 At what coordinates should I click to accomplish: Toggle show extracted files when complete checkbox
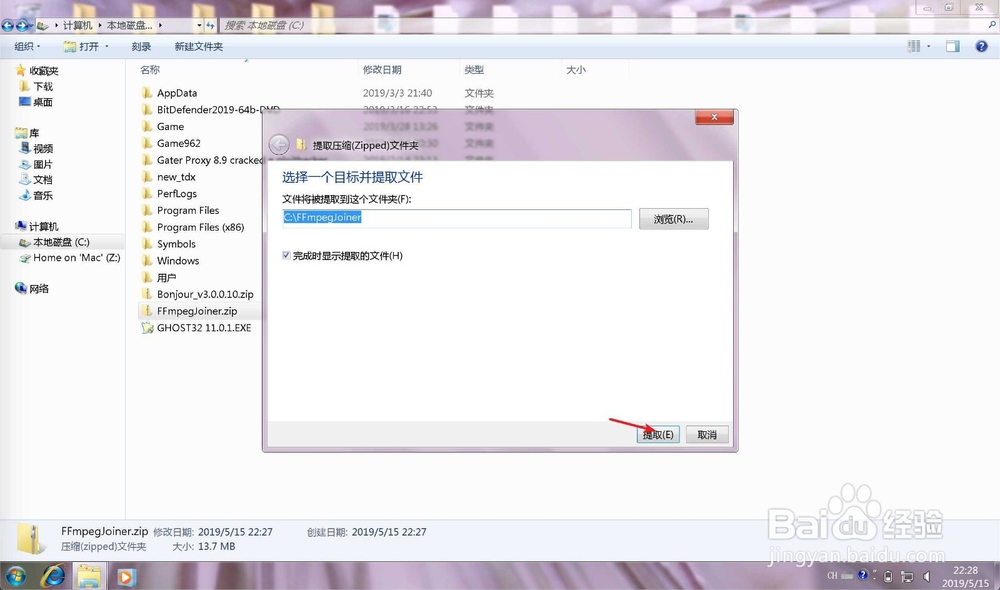coord(286,255)
